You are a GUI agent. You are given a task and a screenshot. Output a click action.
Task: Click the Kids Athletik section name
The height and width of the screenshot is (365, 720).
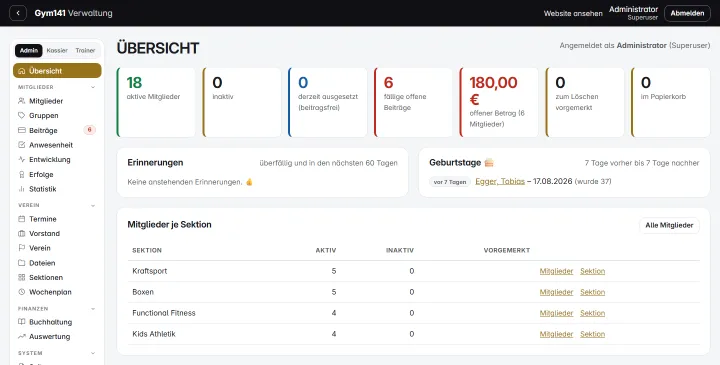coord(154,334)
